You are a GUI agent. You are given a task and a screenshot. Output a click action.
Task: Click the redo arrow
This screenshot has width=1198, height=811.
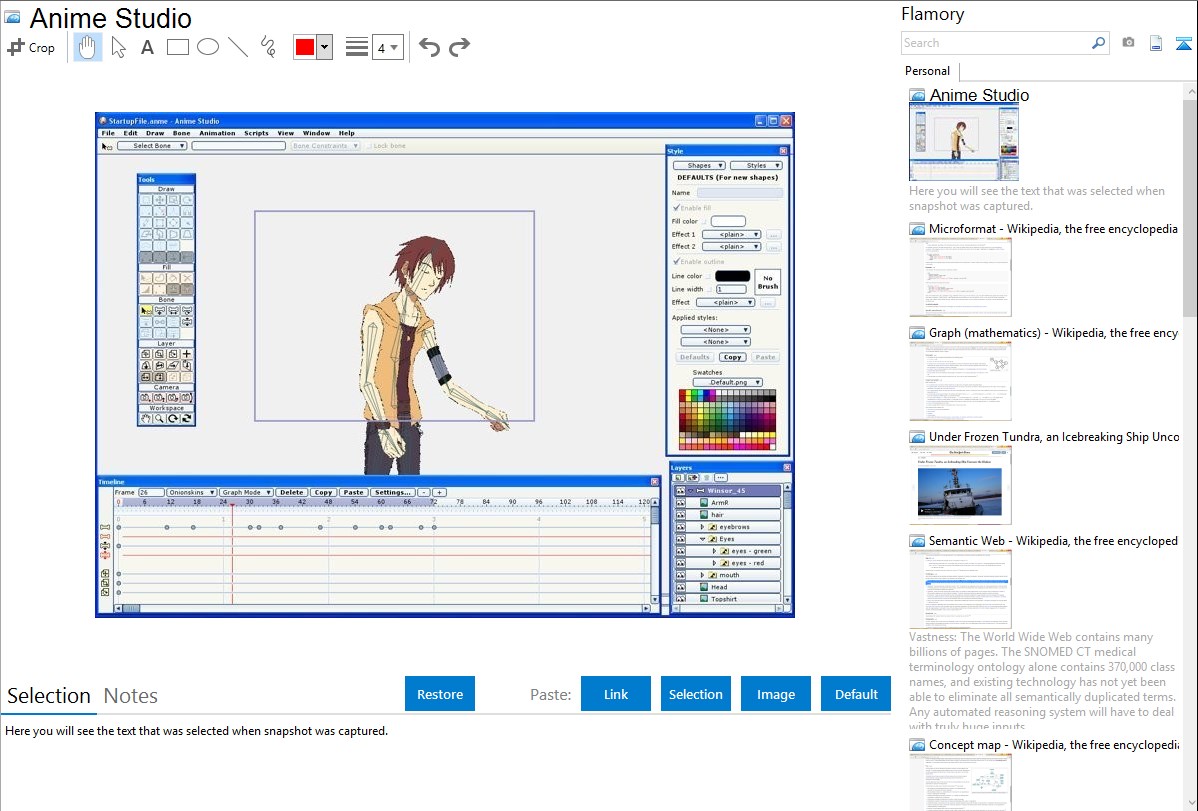(x=459, y=47)
